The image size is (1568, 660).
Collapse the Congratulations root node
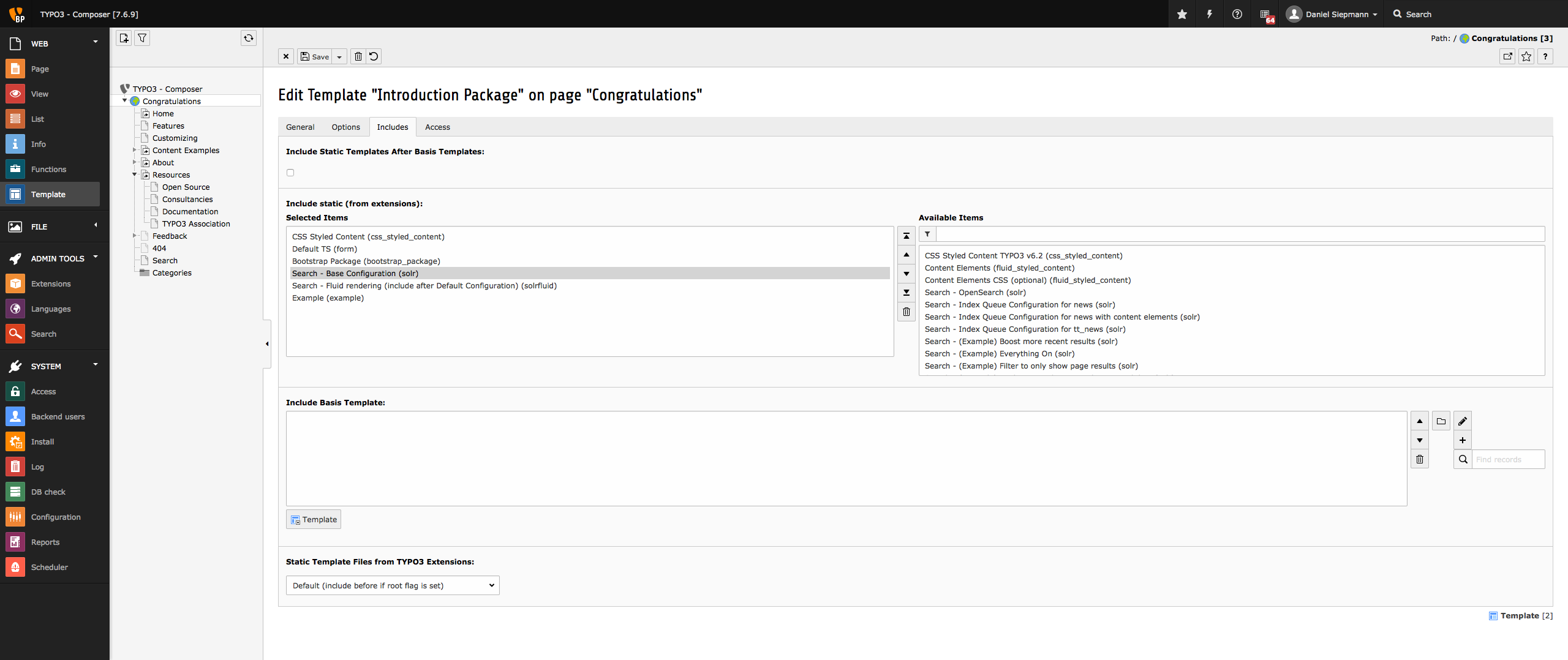click(x=125, y=100)
